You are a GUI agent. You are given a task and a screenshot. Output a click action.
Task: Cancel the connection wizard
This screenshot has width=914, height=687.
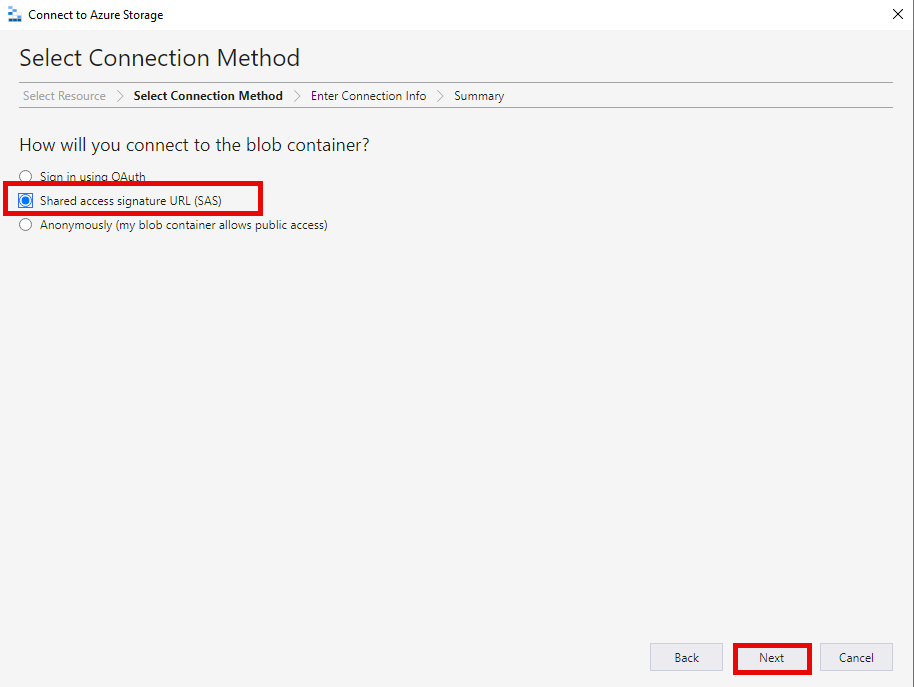point(856,657)
